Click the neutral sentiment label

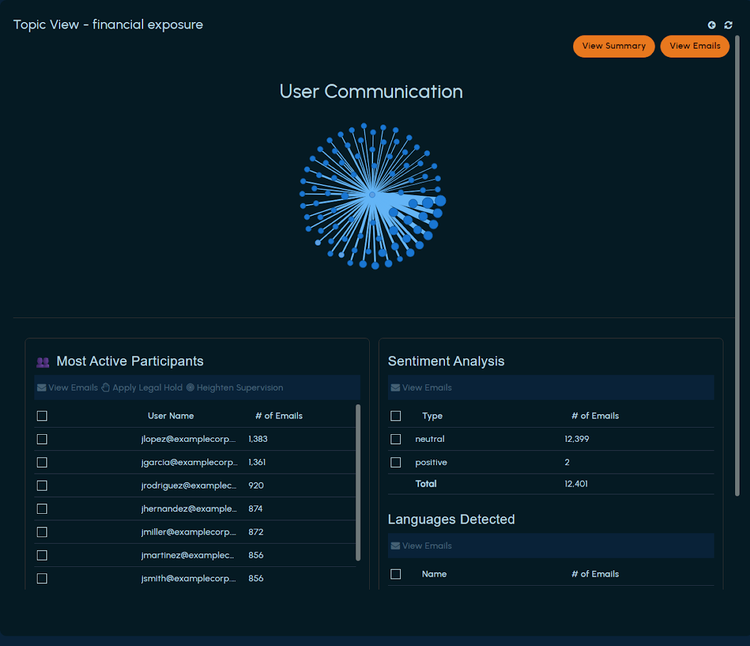pyautogui.click(x=430, y=439)
